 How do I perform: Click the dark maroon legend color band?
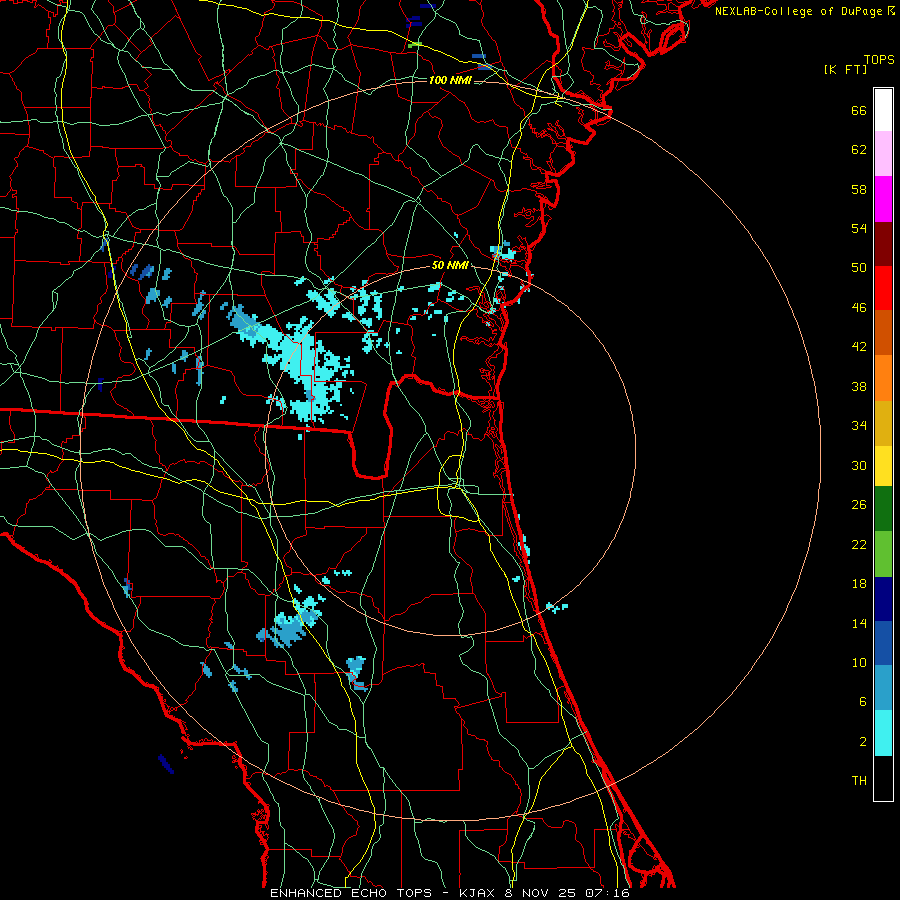pos(883,244)
